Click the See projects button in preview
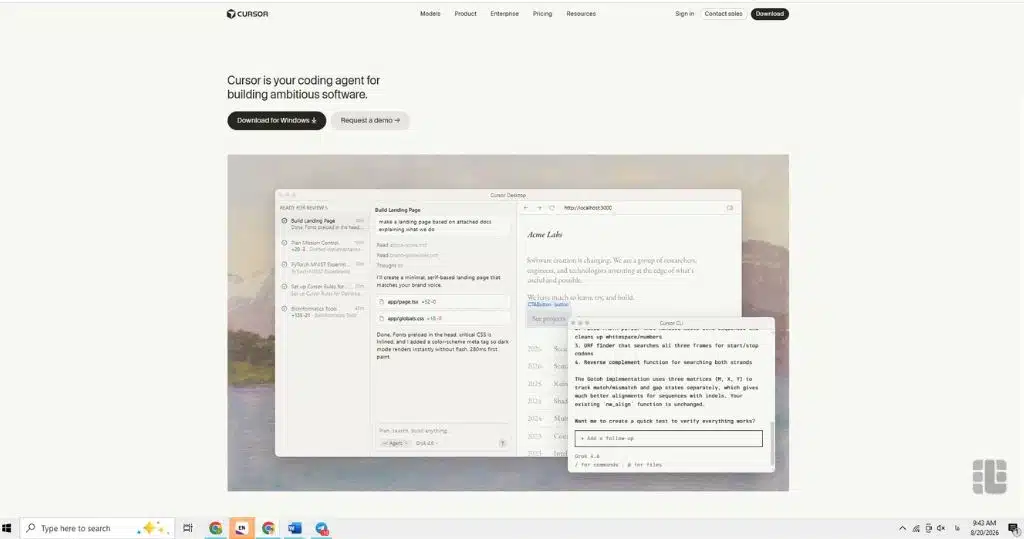This screenshot has width=1024, height=539. [548, 318]
